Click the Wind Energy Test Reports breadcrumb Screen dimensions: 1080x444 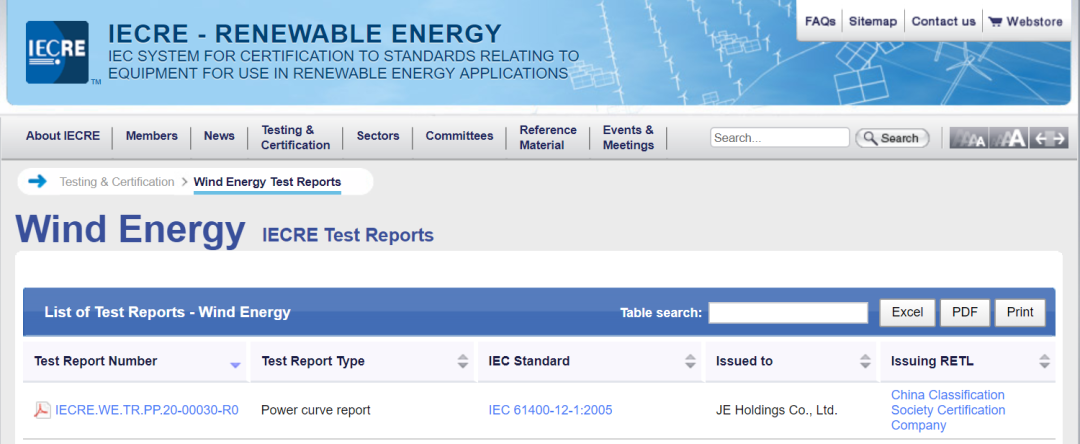pyautogui.click(x=267, y=182)
